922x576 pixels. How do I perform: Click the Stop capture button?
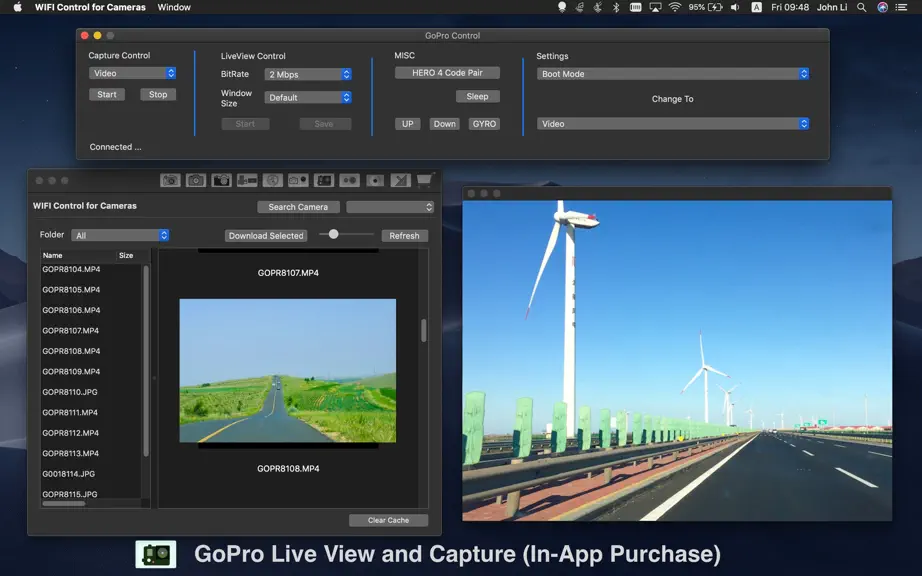(x=158, y=94)
